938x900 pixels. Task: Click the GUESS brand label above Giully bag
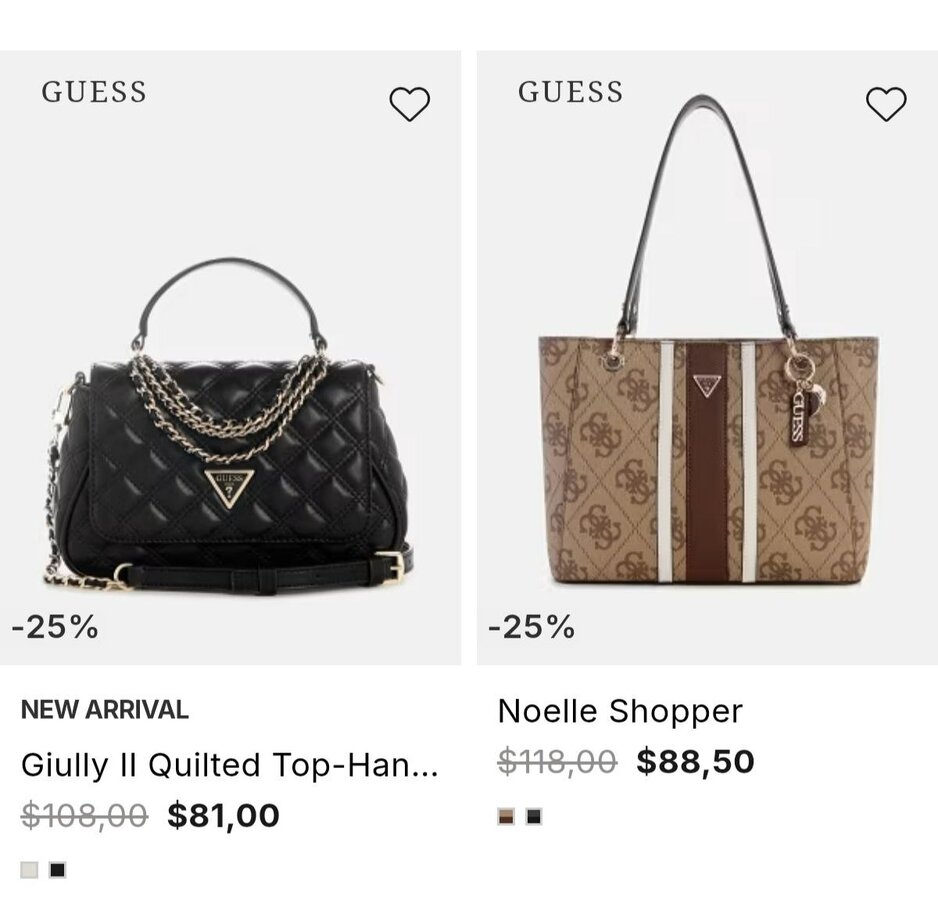pyautogui.click(x=94, y=92)
